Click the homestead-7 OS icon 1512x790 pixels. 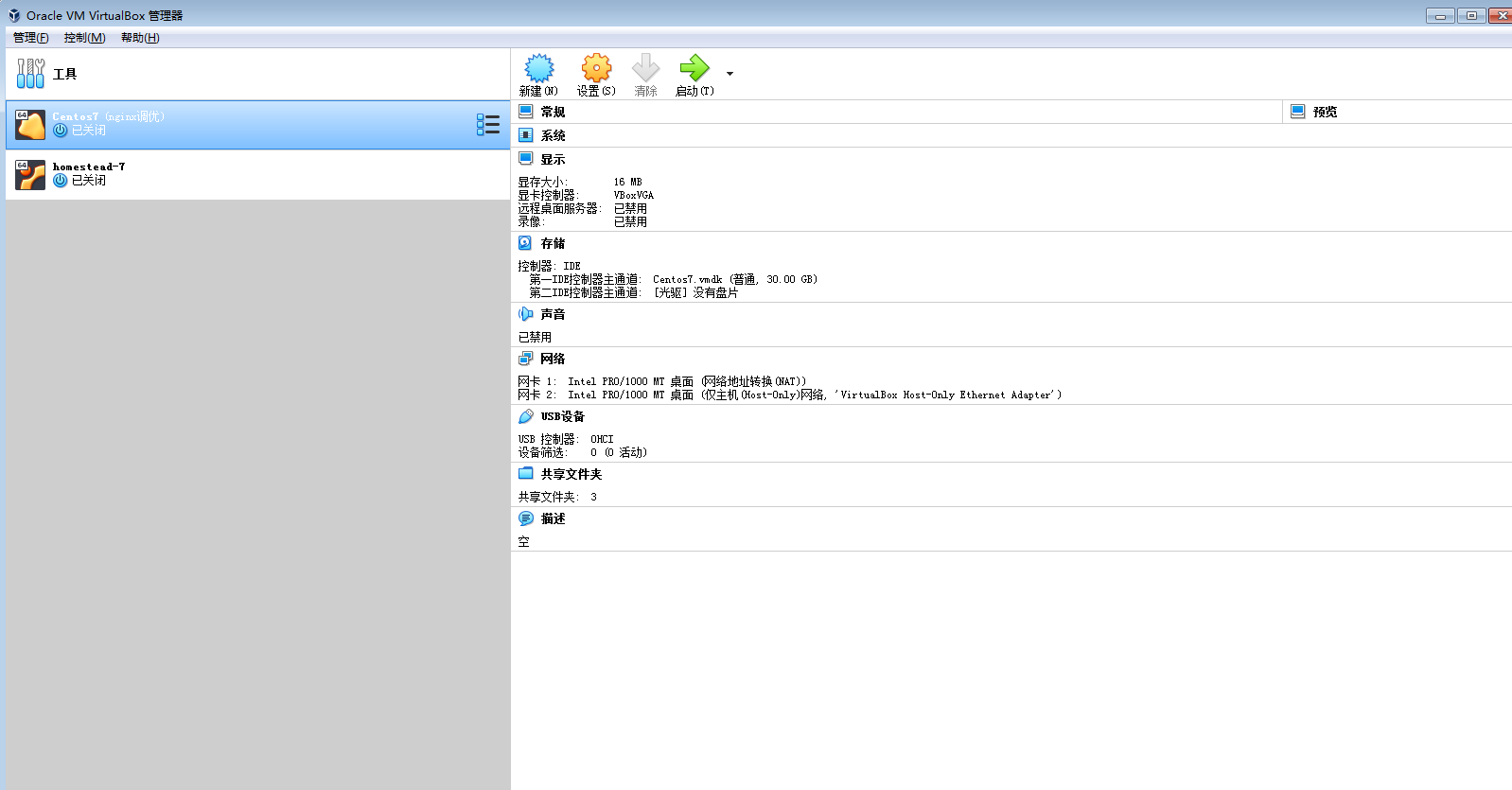(x=30, y=174)
